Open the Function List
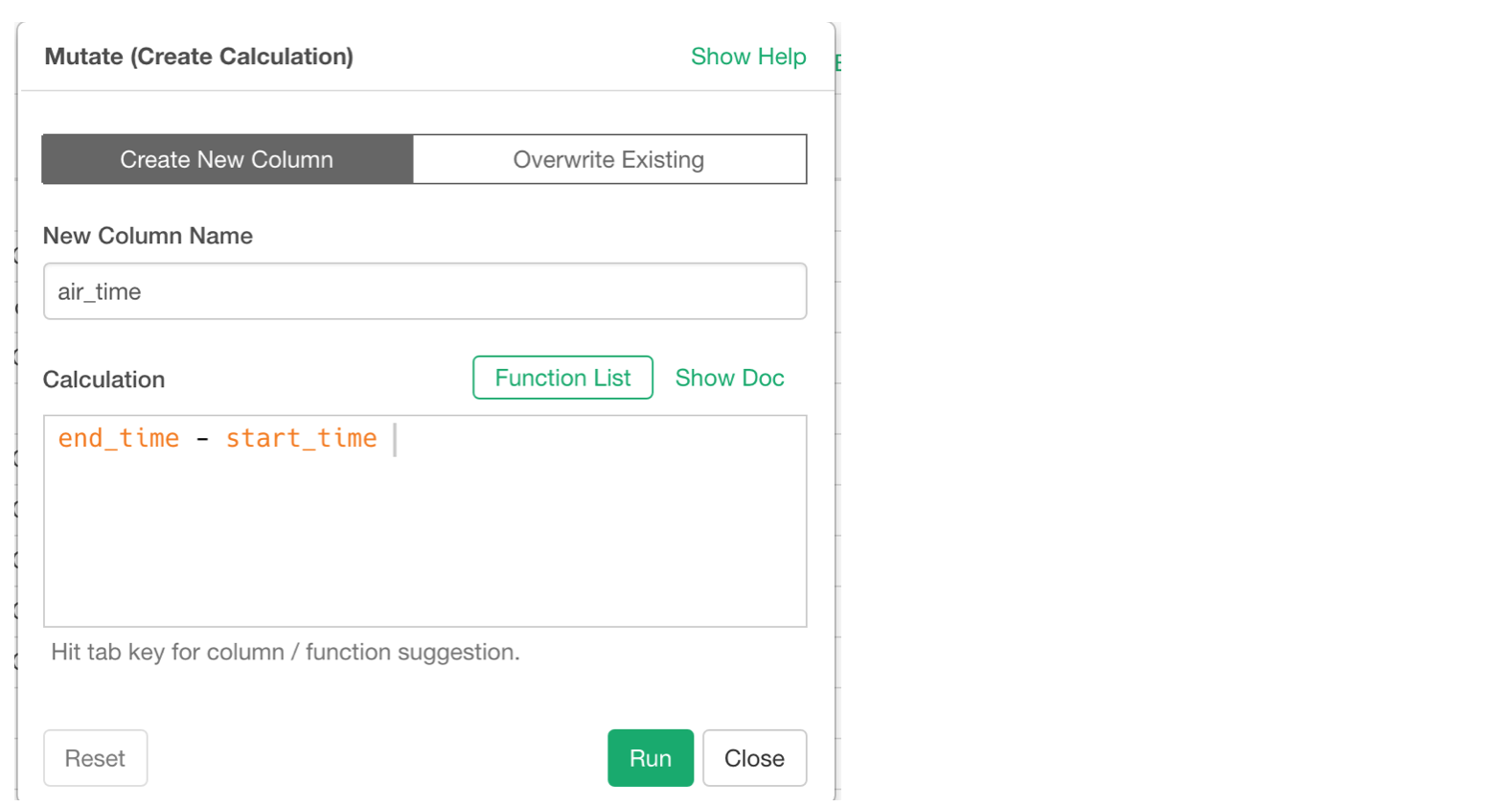 tap(562, 377)
